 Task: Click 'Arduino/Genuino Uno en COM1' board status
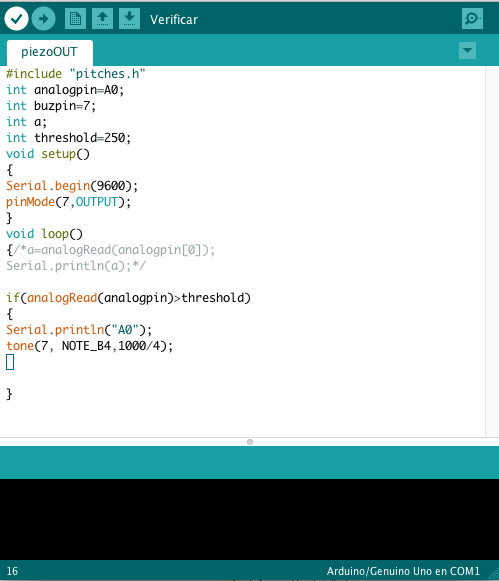coord(403,571)
